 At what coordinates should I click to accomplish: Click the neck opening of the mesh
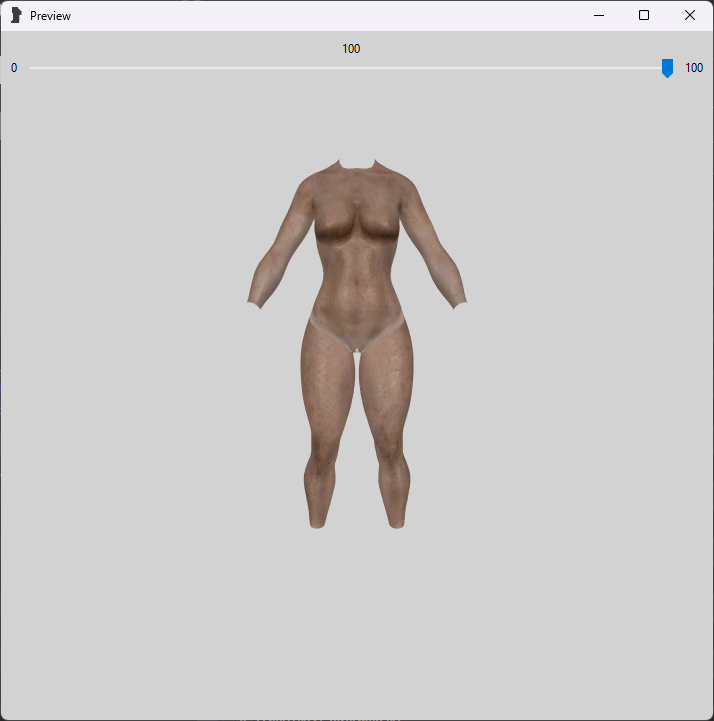coord(357,167)
